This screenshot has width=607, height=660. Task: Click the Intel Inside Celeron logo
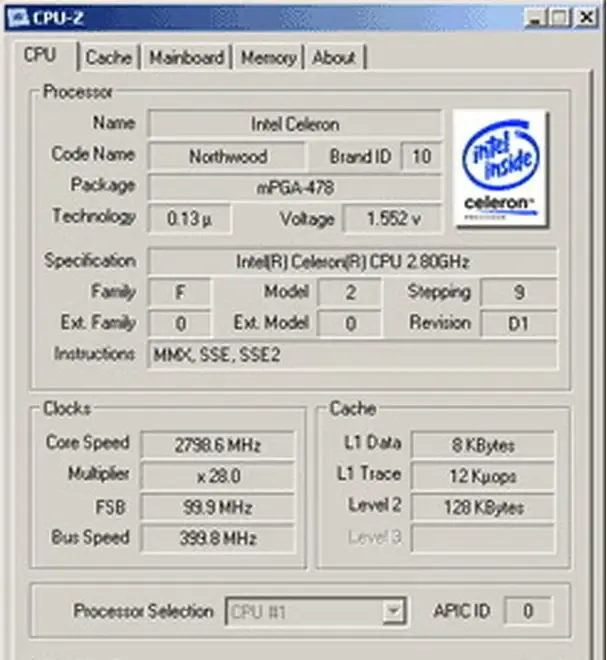pos(501,169)
